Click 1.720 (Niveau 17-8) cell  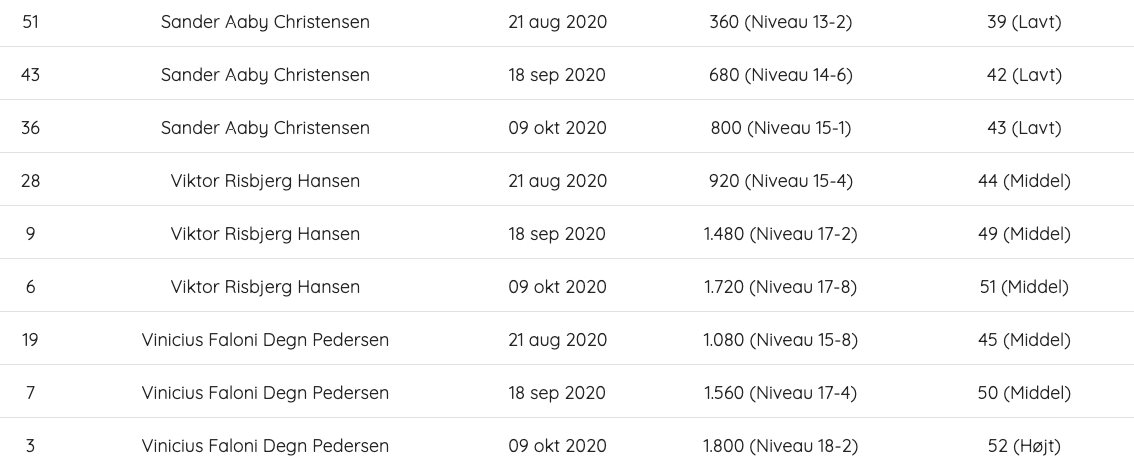780,287
